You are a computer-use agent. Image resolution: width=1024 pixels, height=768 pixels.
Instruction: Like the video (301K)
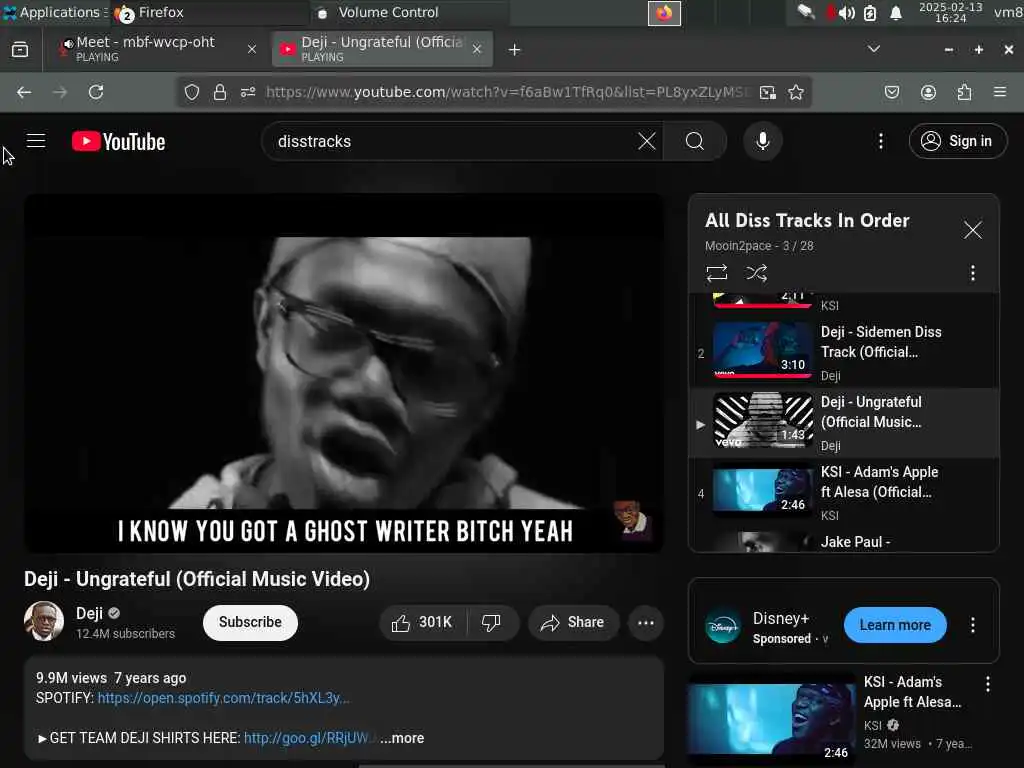coord(423,622)
